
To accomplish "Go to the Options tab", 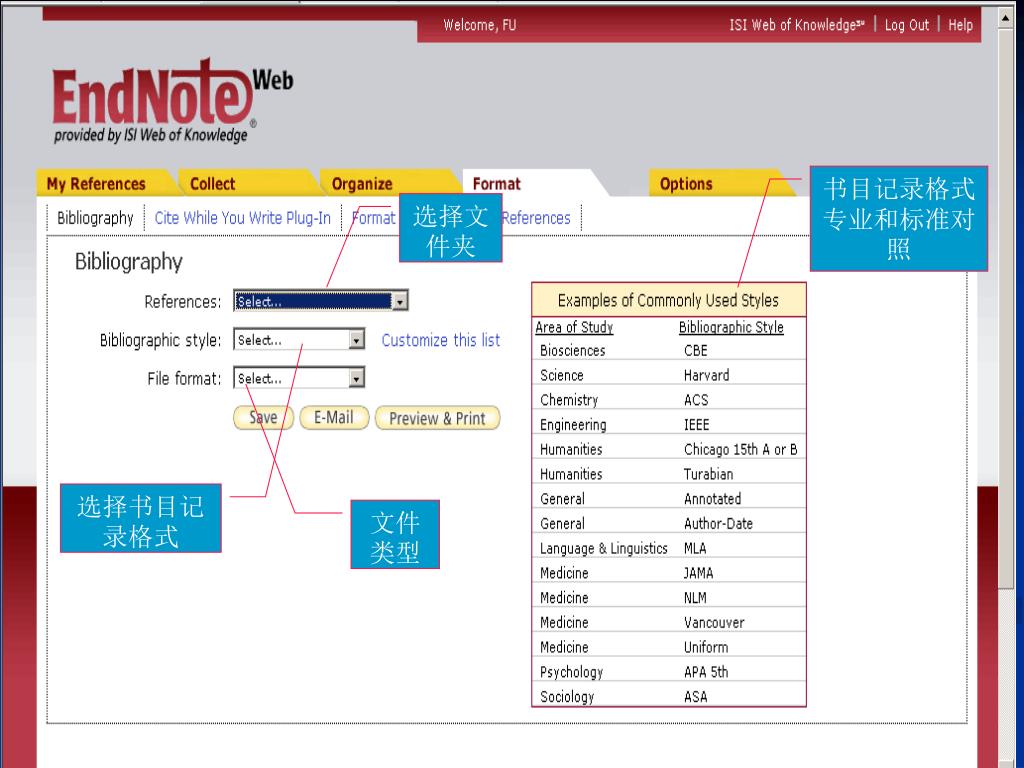I will [x=686, y=184].
